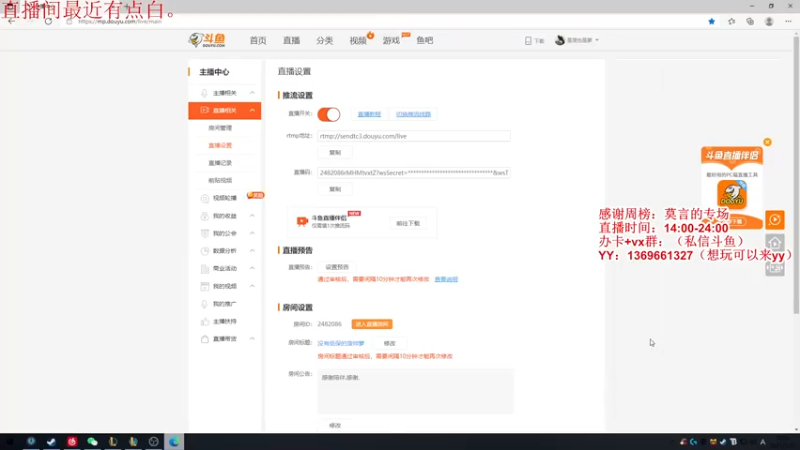
Task: Click the 直播码 stream key field
Action: click(414, 172)
